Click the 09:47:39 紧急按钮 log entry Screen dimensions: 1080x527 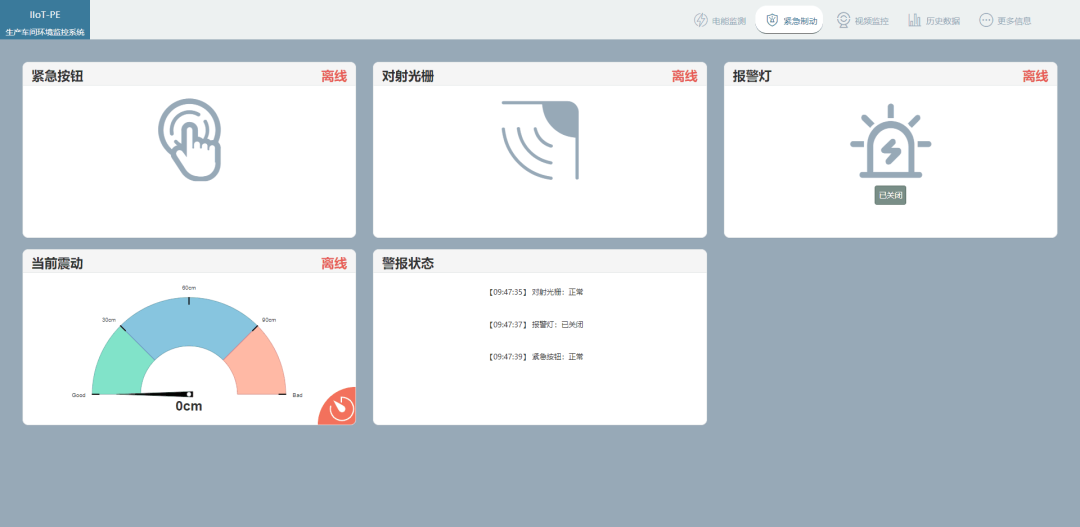click(535, 357)
